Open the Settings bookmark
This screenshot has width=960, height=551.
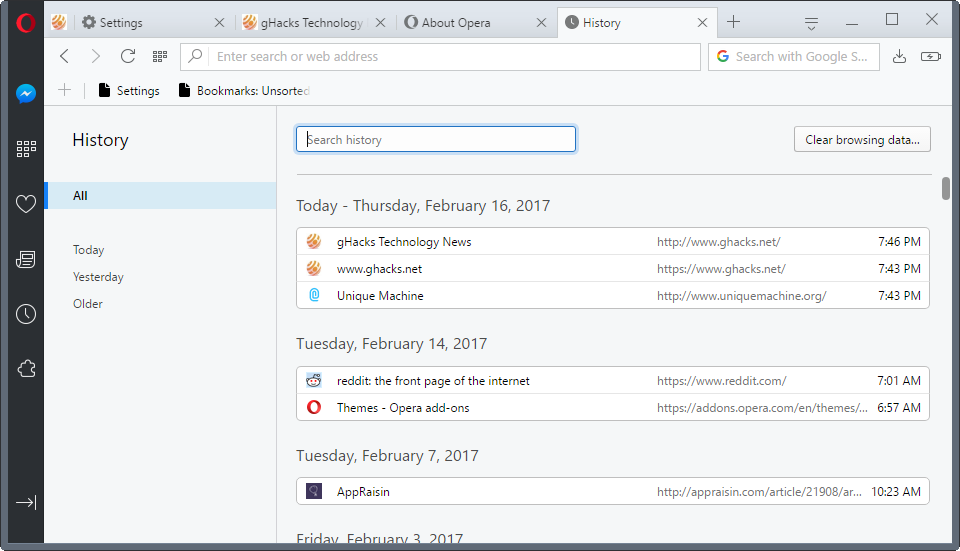(x=129, y=91)
